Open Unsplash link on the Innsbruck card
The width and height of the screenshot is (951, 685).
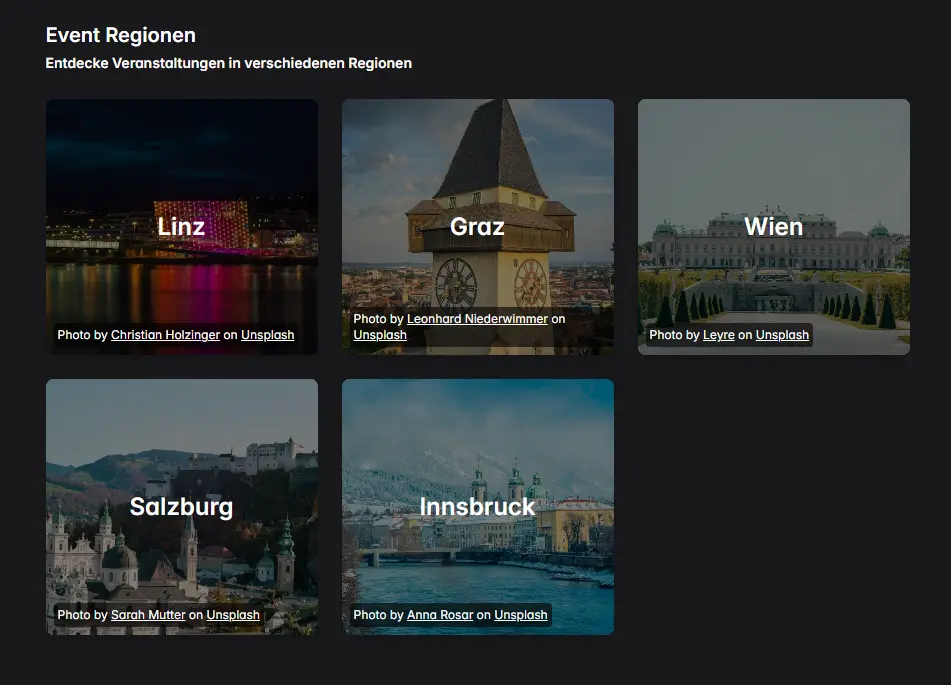coord(520,615)
